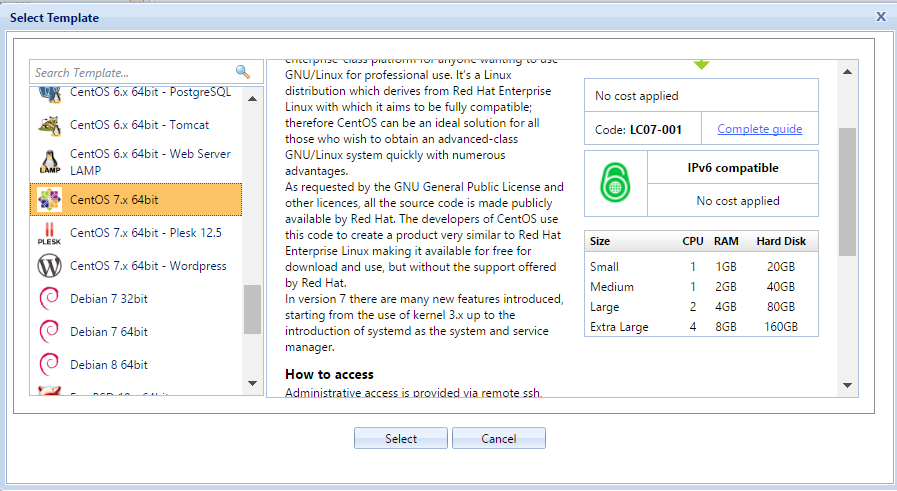
Task: Select CentOS 6.x 64bit - PostgreSQL template
Action: point(136,94)
